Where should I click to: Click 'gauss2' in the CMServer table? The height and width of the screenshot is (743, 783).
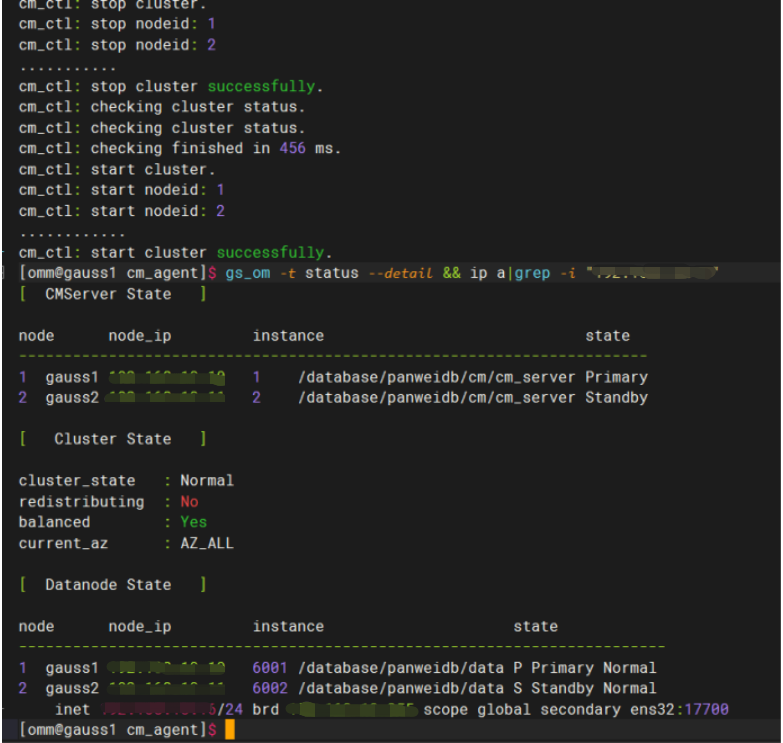point(72,398)
